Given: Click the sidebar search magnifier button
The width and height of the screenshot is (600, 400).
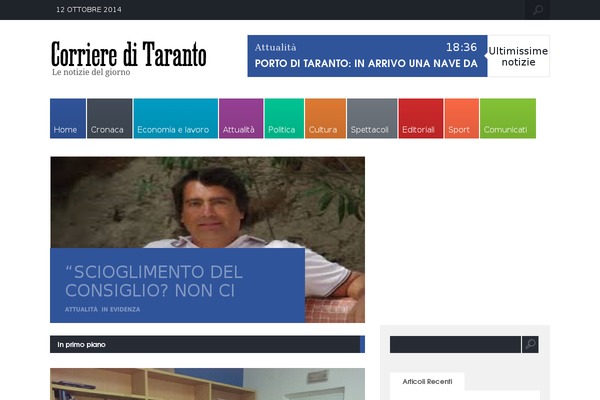Looking at the screenshot, I should pos(530,344).
